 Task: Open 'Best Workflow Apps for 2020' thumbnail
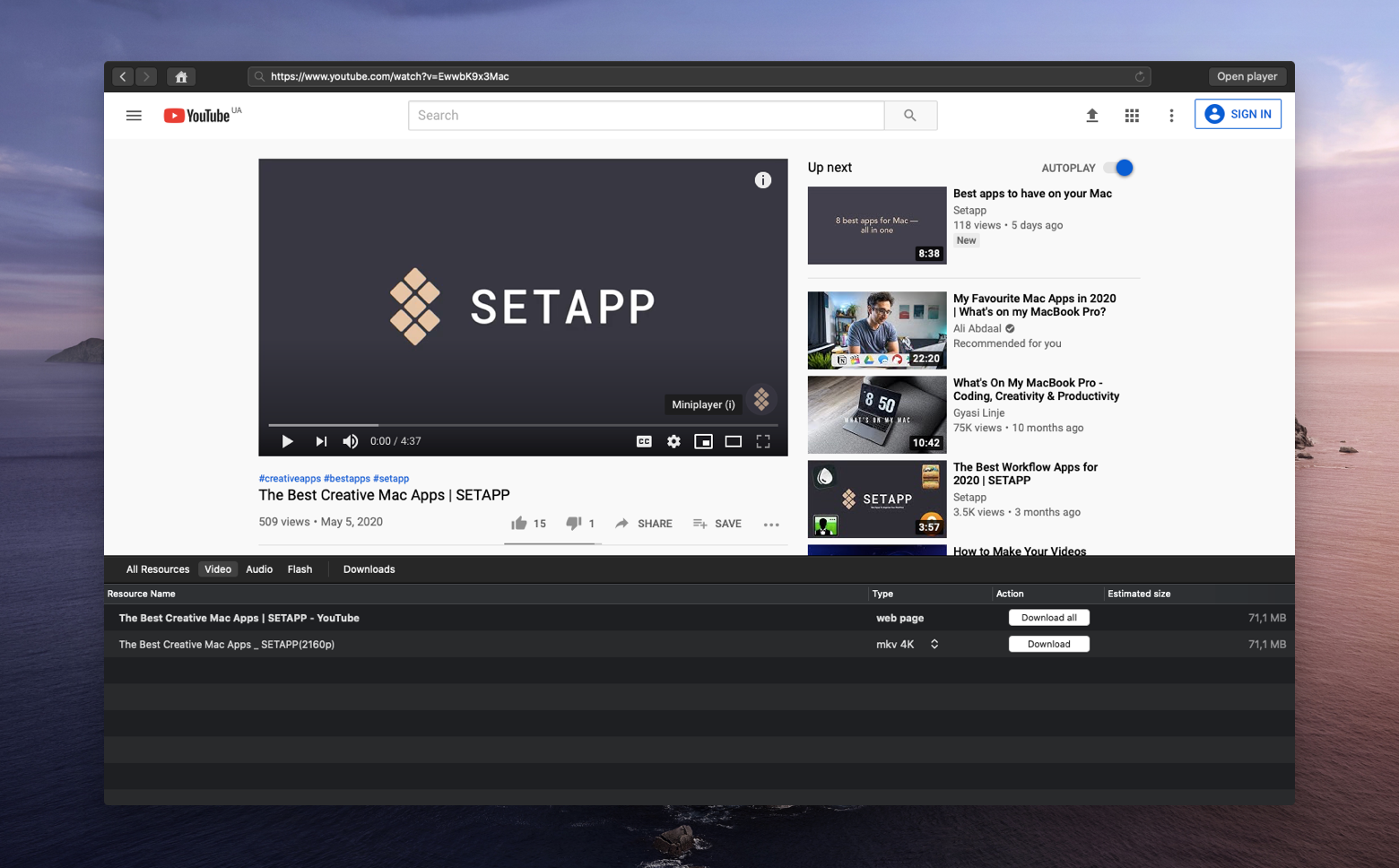(x=877, y=499)
